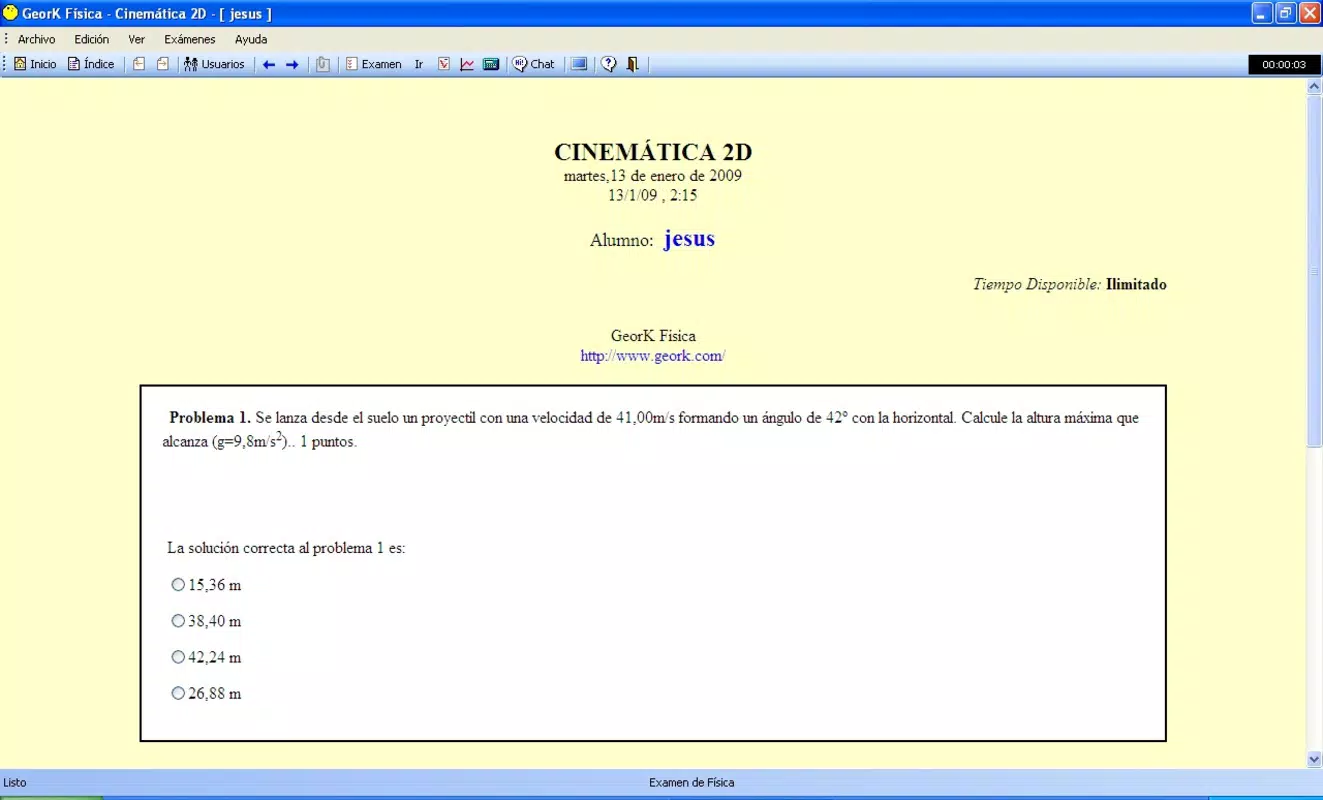Click the vertical scrollbar thumb

1315,271
